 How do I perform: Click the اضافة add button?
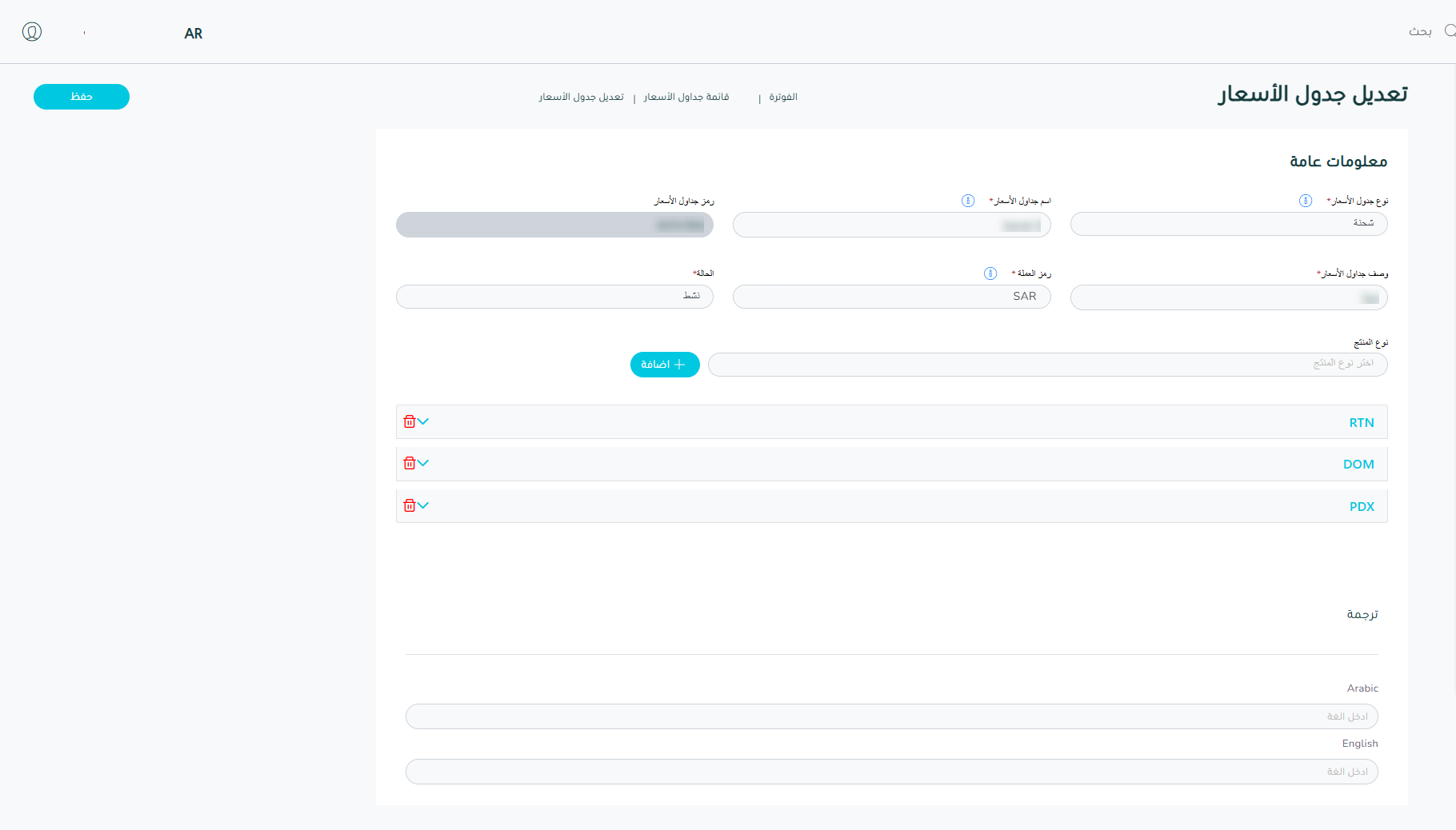coord(664,365)
